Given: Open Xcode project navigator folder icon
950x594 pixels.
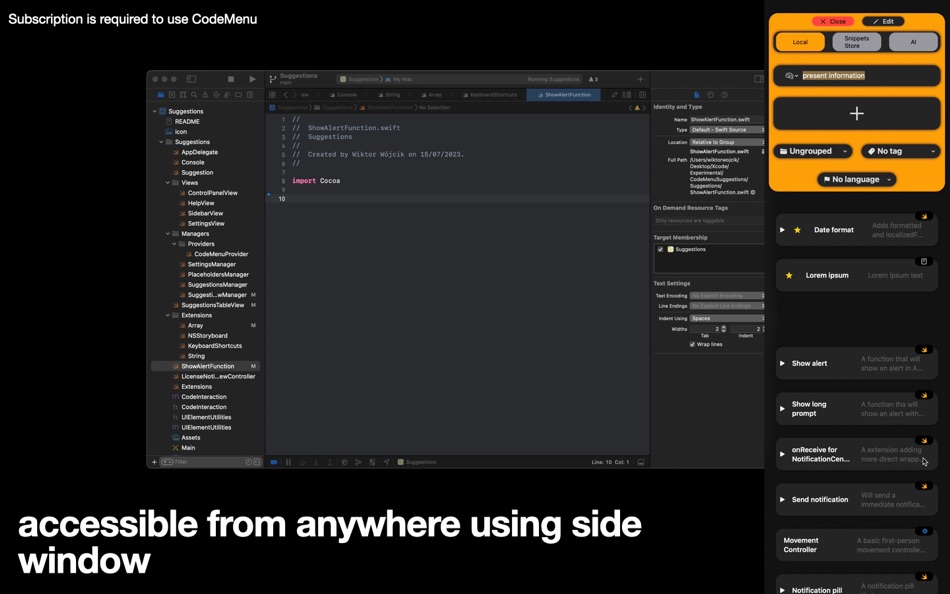Looking at the screenshot, I should [161, 95].
